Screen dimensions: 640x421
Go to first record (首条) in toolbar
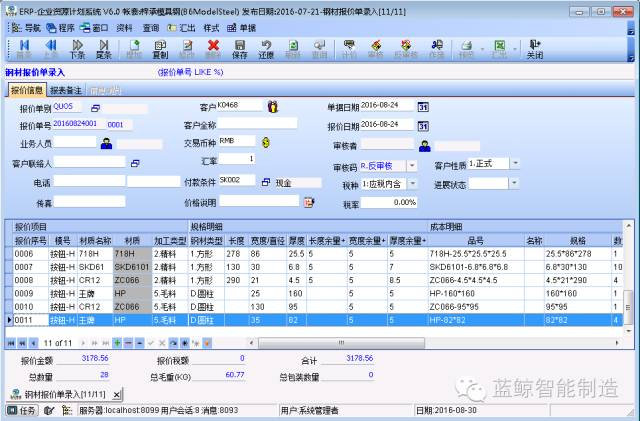point(24,49)
